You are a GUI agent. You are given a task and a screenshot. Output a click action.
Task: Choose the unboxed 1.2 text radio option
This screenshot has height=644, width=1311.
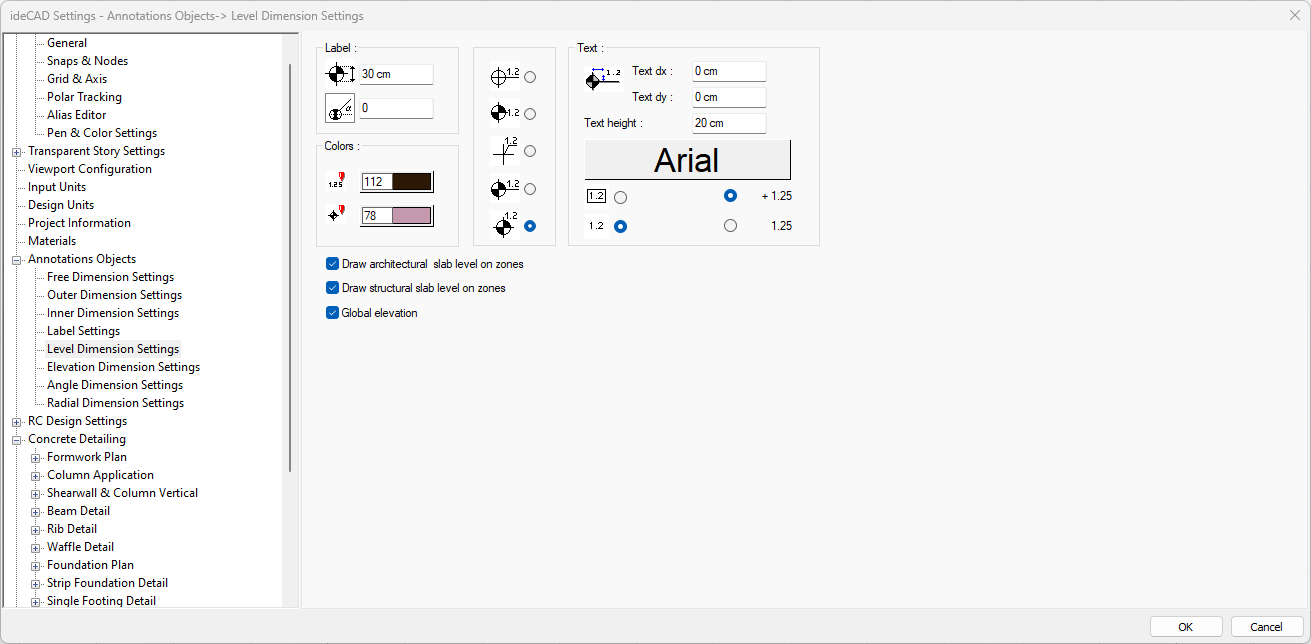point(620,226)
